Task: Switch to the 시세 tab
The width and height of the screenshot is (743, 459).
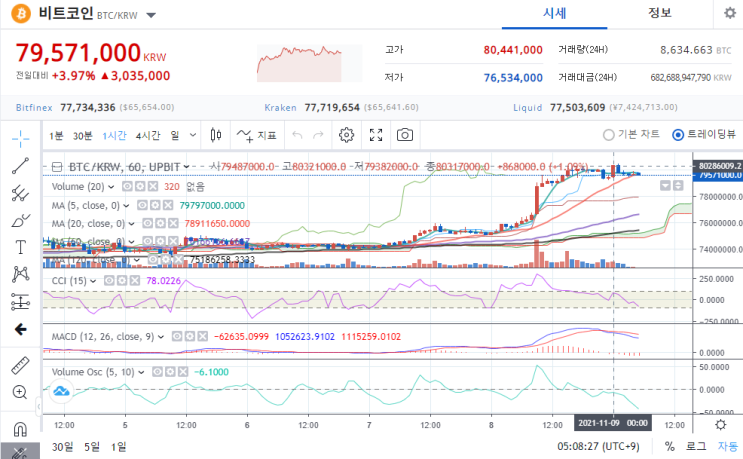Action: click(554, 13)
